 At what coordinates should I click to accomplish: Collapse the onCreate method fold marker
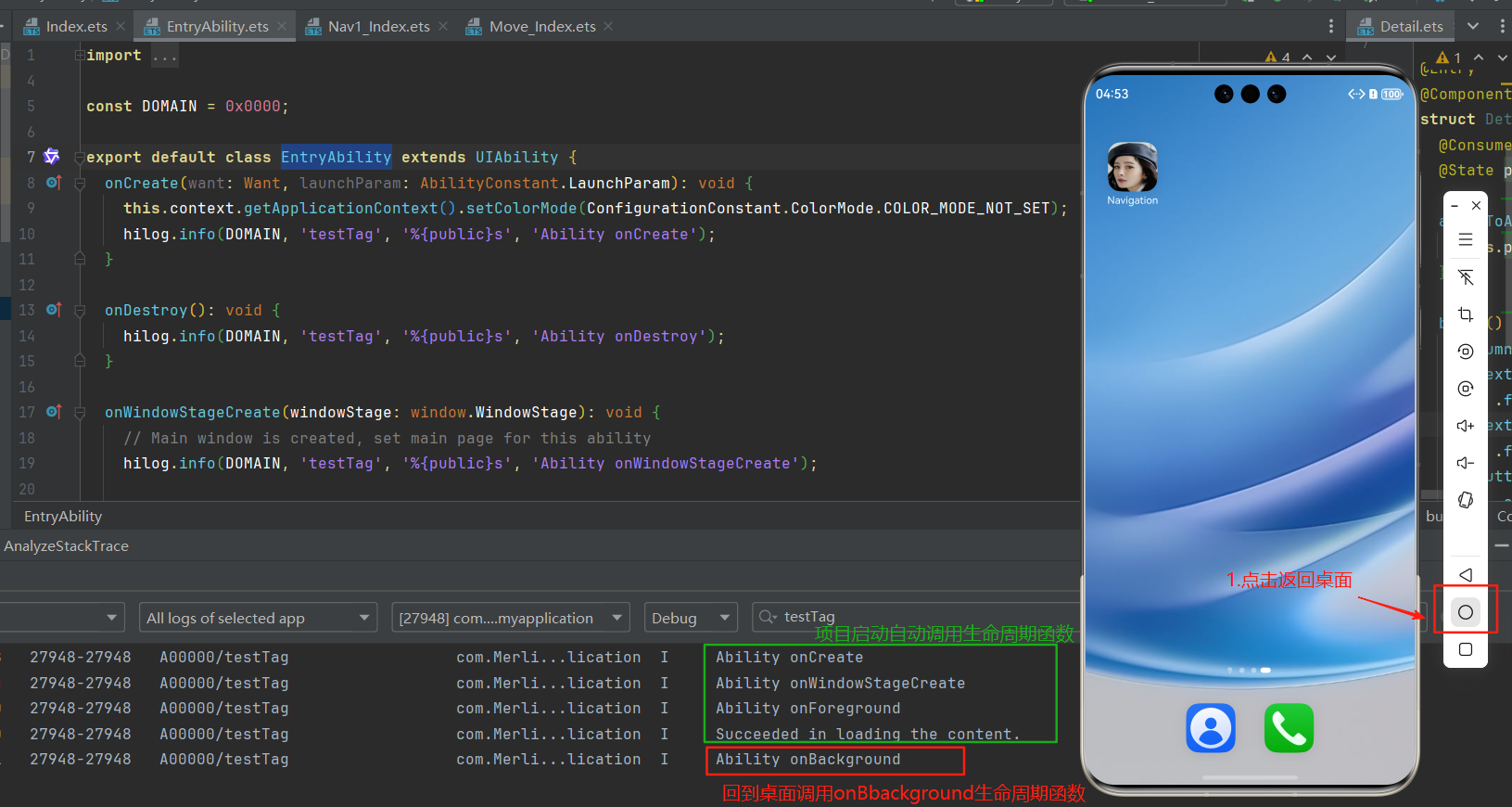80,184
